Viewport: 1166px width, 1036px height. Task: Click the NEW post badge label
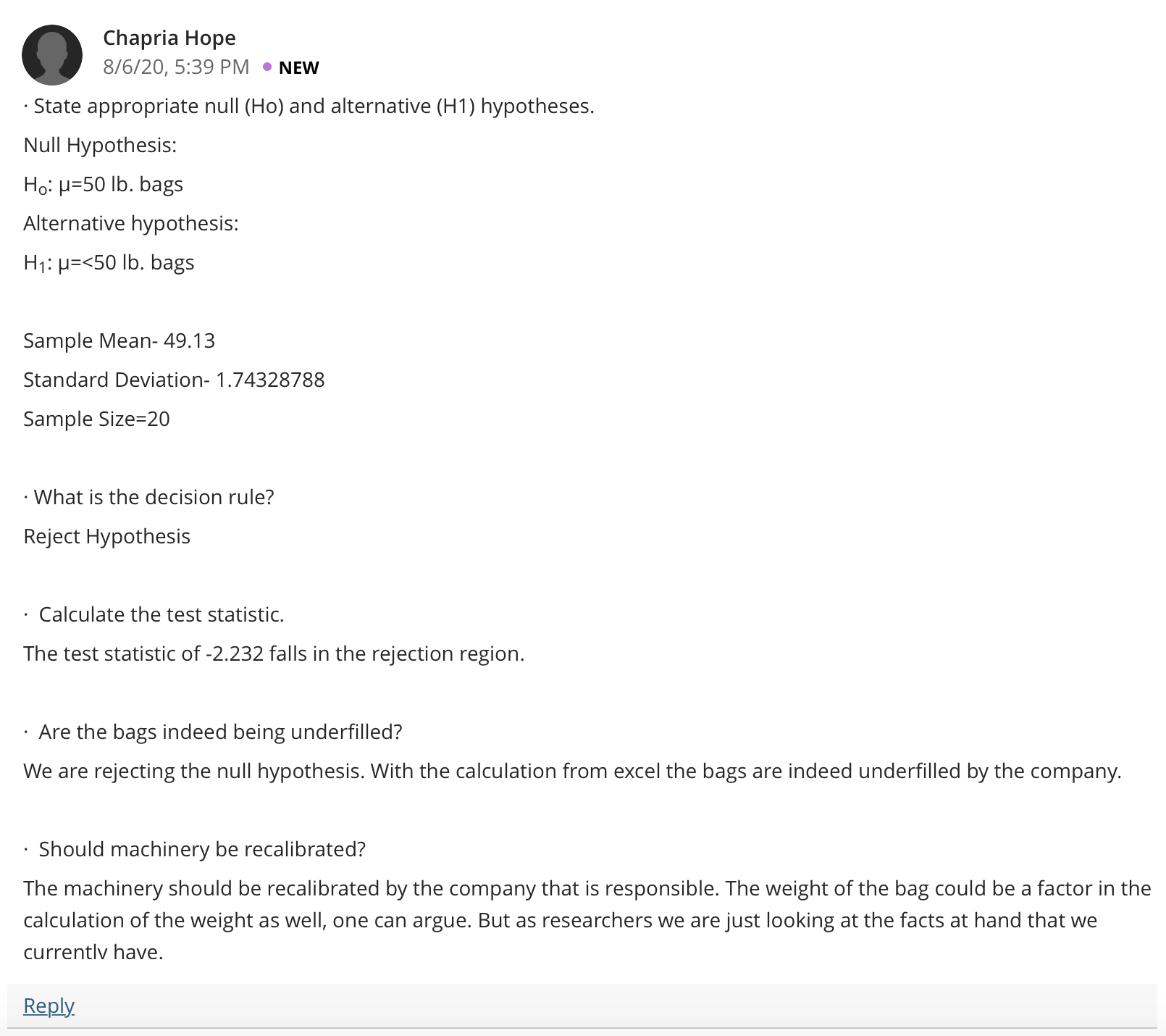click(x=298, y=67)
